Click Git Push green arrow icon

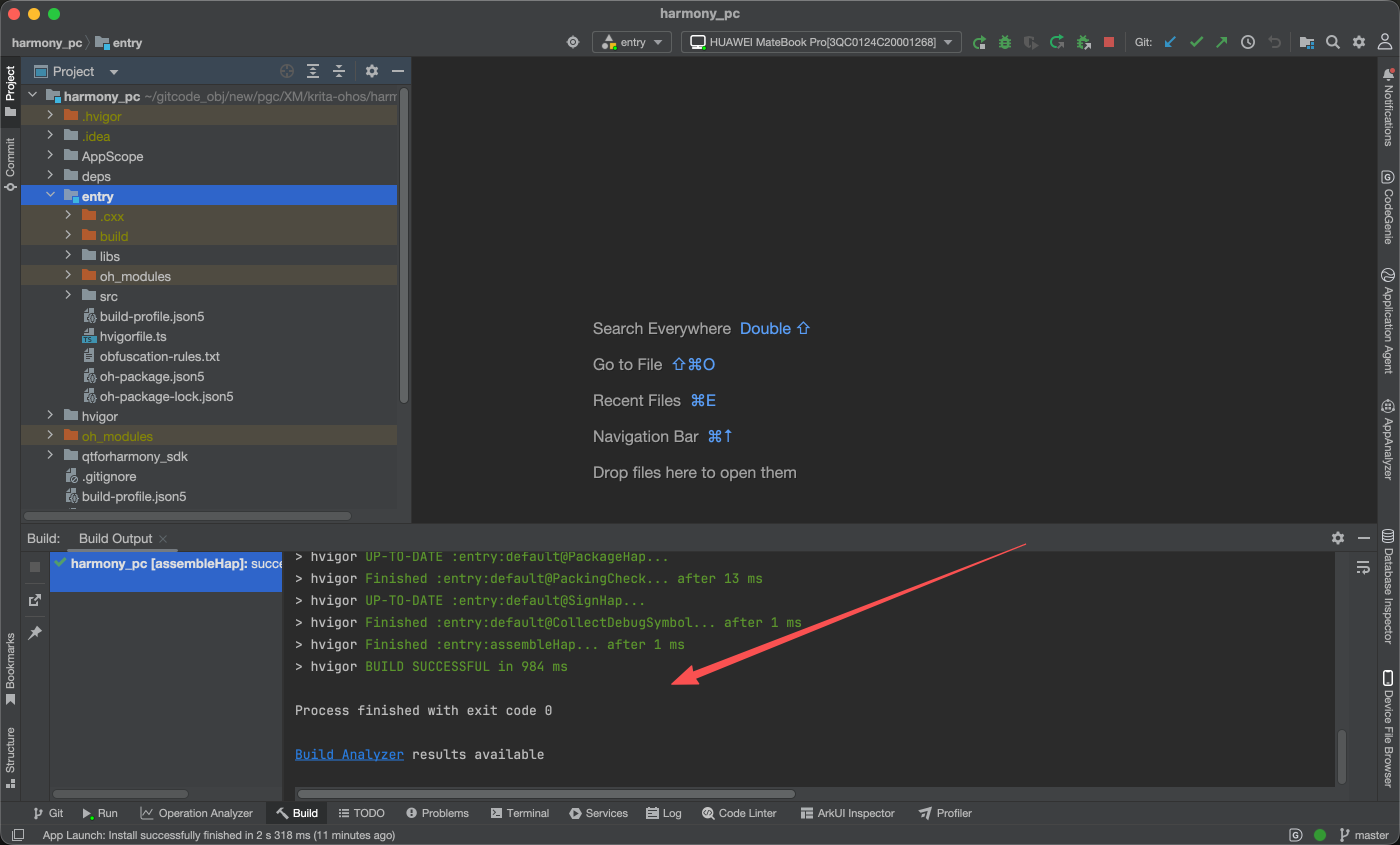[1221, 42]
